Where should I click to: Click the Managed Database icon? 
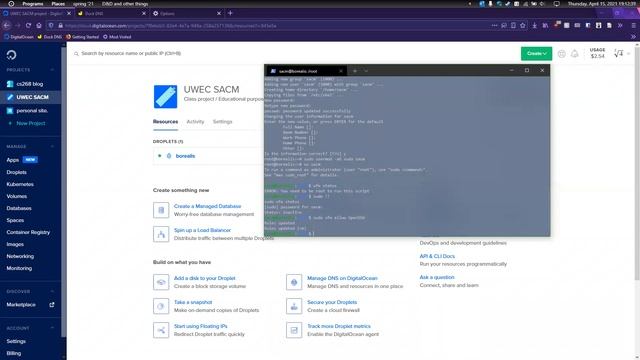click(161, 210)
